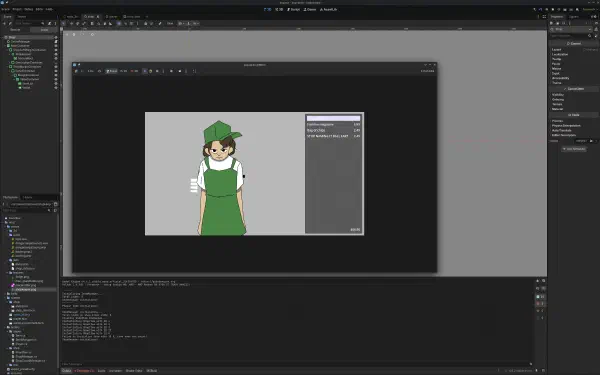
Task: Click the Clear Output icon
Action: pos(538,280)
